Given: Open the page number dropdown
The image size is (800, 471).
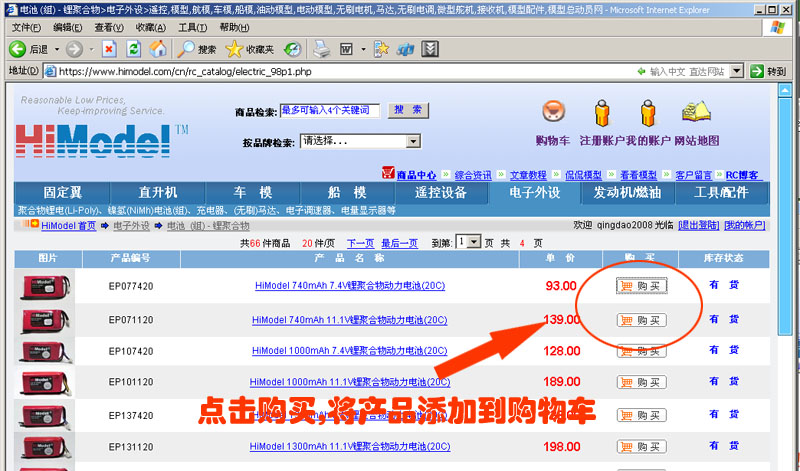Looking at the screenshot, I should [474, 242].
